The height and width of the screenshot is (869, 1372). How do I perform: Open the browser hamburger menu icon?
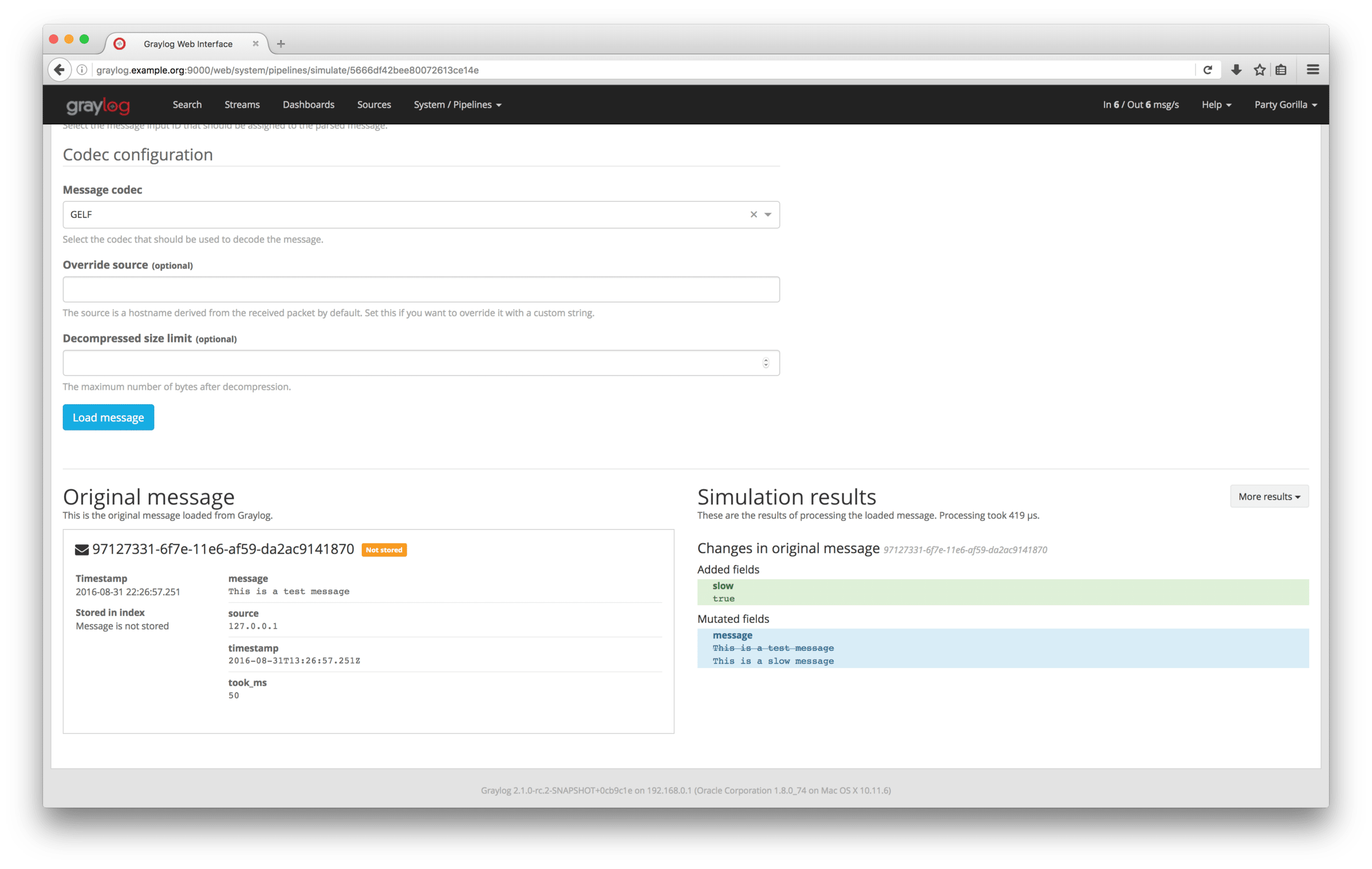(x=1313, y=70)
